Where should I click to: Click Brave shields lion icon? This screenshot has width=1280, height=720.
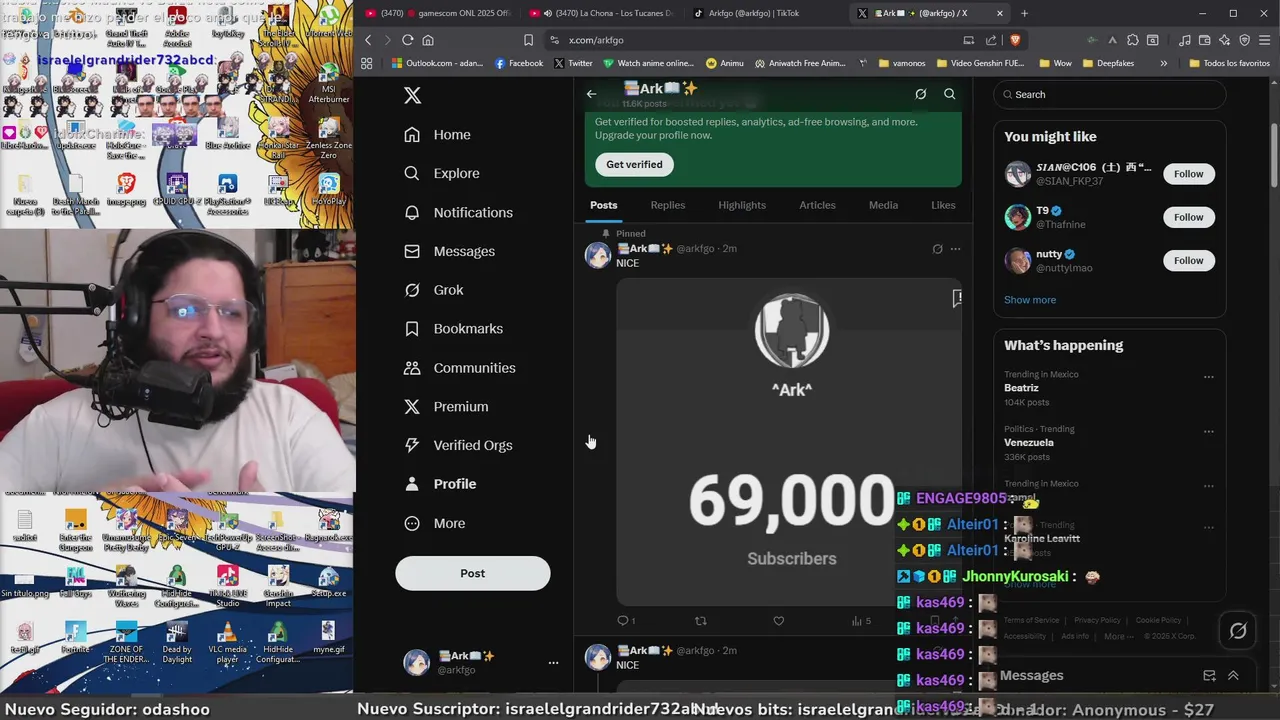[x=1015, y=40]
